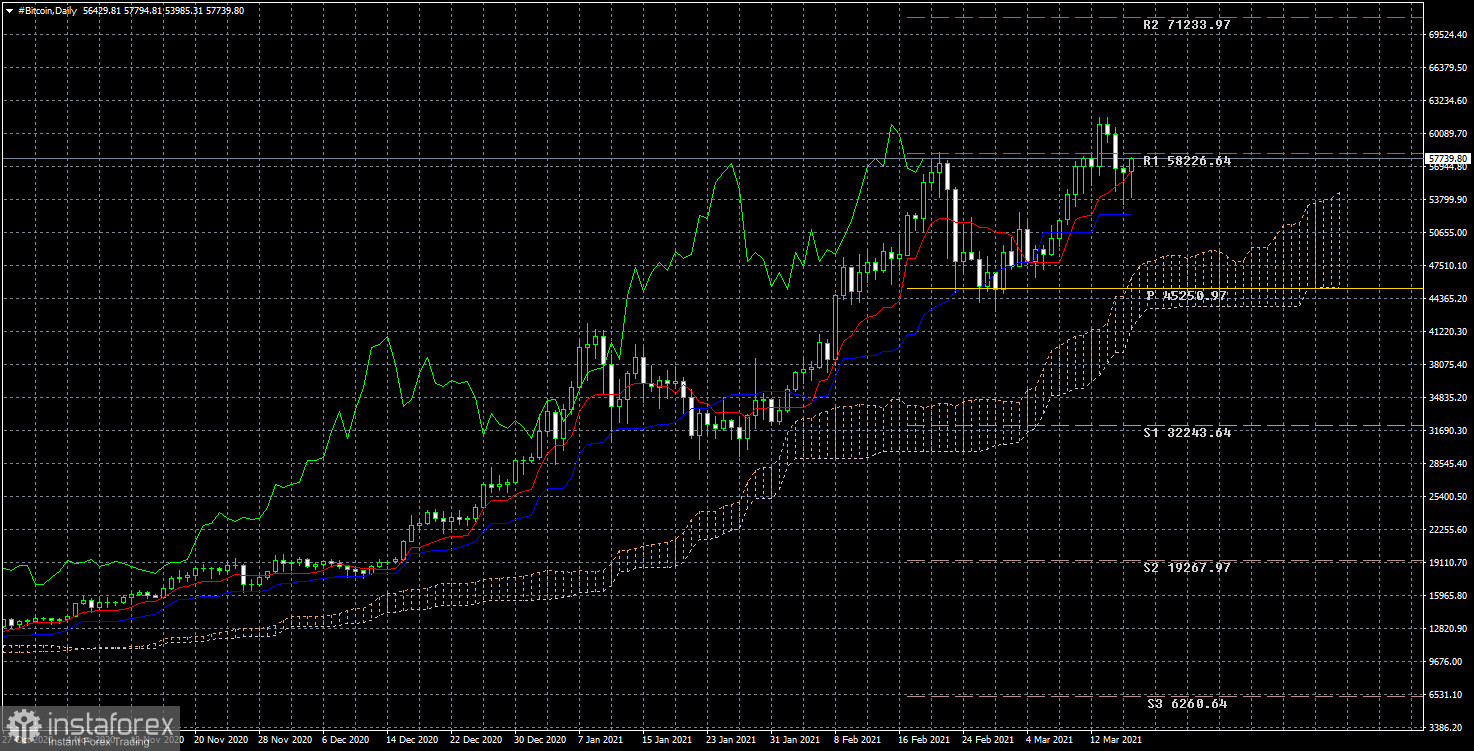Click the 3386.20 price scale label
The height and width of the screenshot is (751, 1474).
(1447, 728)
